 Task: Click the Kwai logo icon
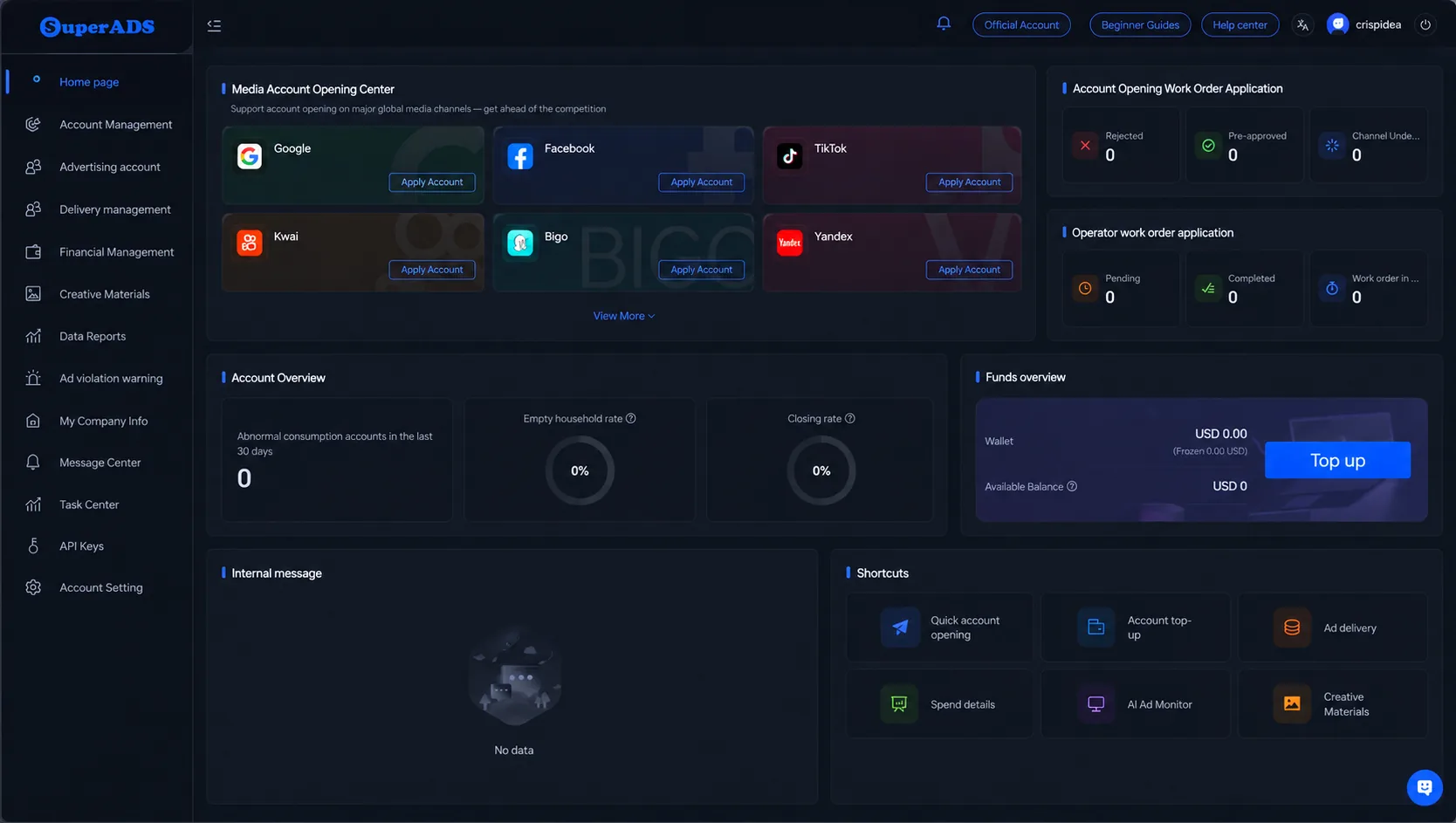[x=250, y=243]
